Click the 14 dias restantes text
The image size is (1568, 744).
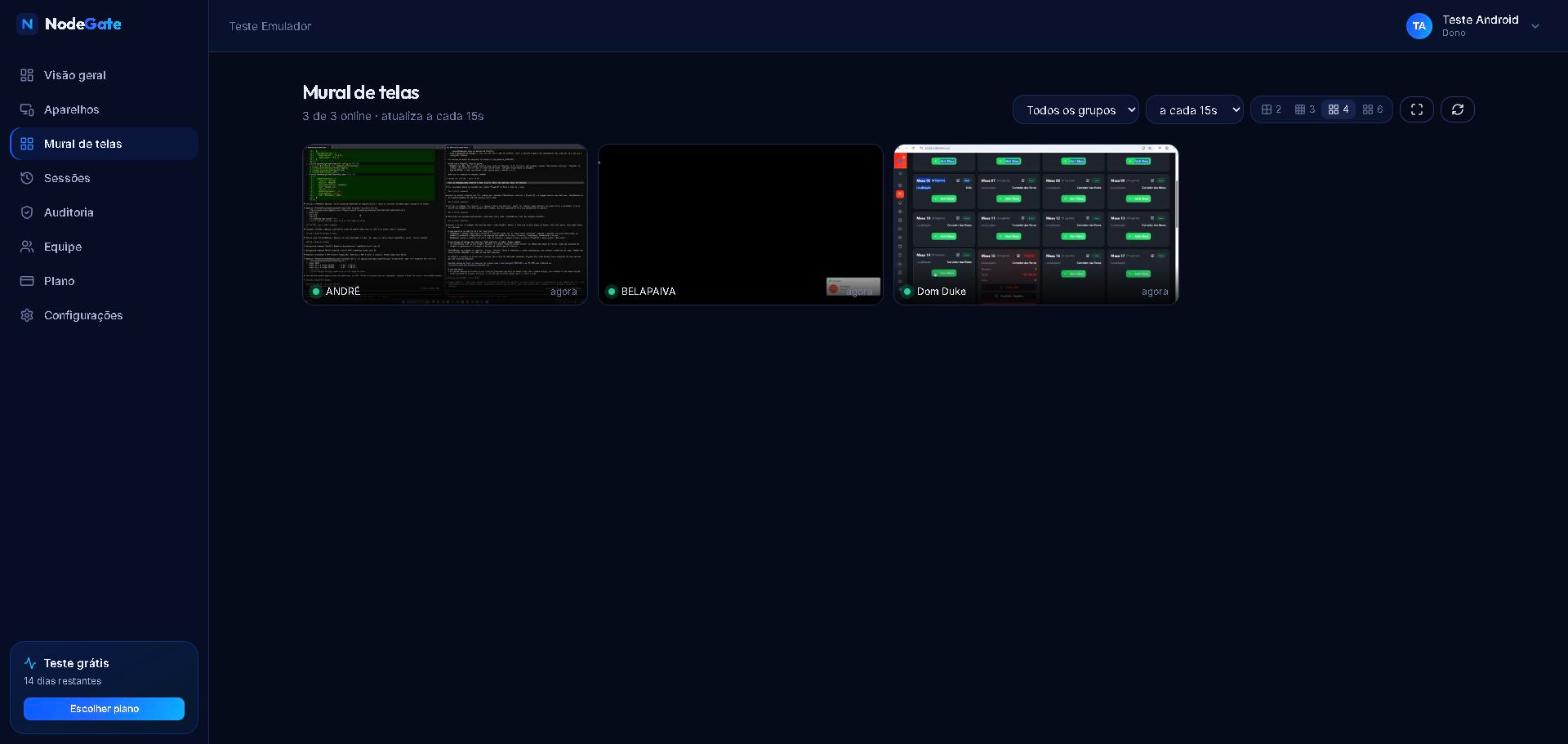[x=63, y=681]
